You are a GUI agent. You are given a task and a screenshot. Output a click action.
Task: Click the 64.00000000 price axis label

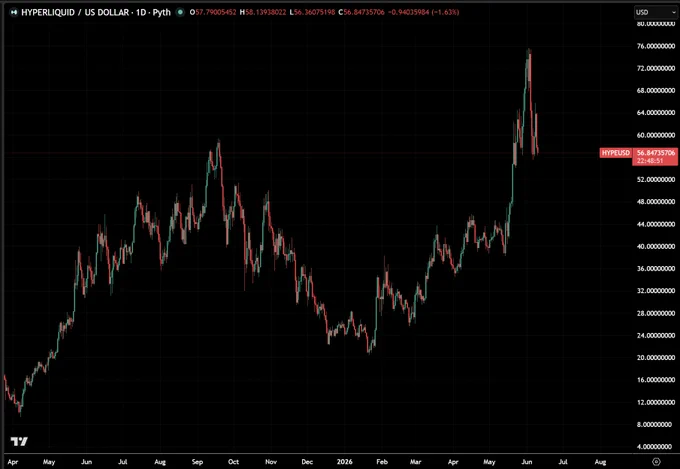[656, 112]
